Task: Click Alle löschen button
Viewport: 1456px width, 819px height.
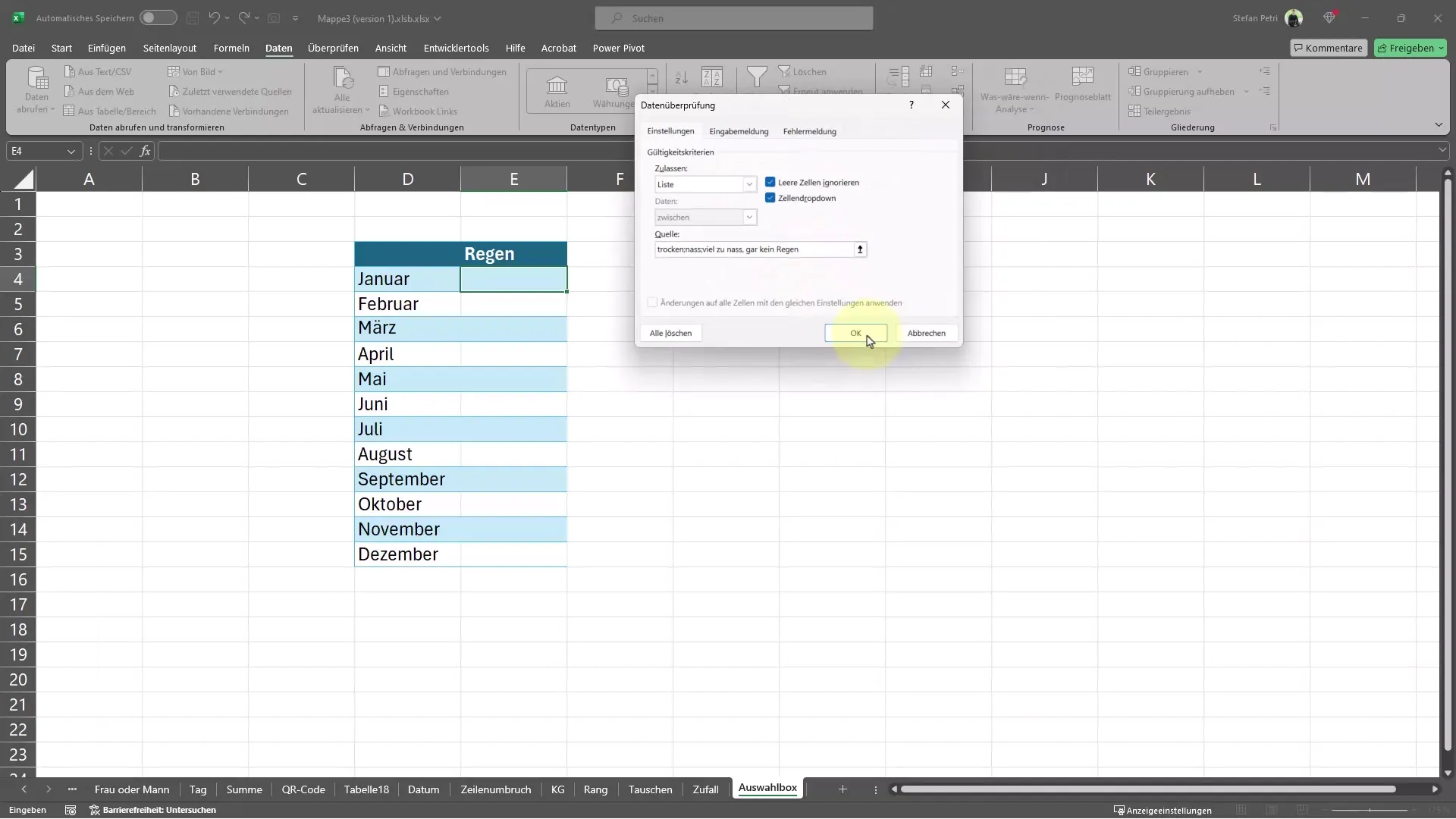Action: [x=670, y=333]
